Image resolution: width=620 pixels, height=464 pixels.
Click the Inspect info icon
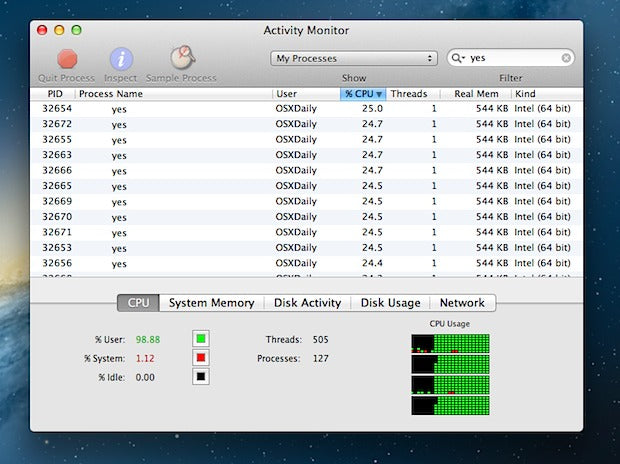[x=121, y=59]
